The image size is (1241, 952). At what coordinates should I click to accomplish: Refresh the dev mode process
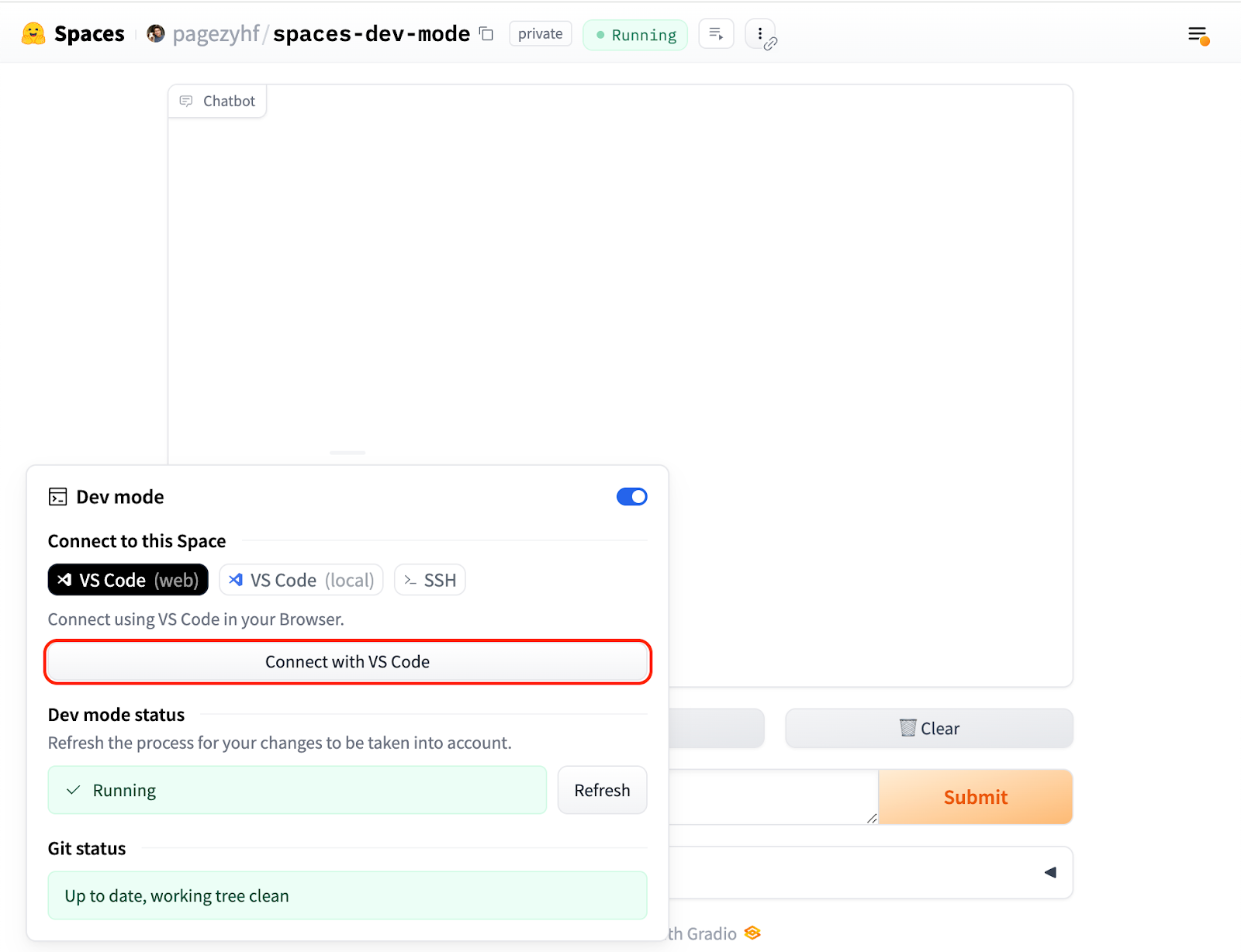pos(602,790)
